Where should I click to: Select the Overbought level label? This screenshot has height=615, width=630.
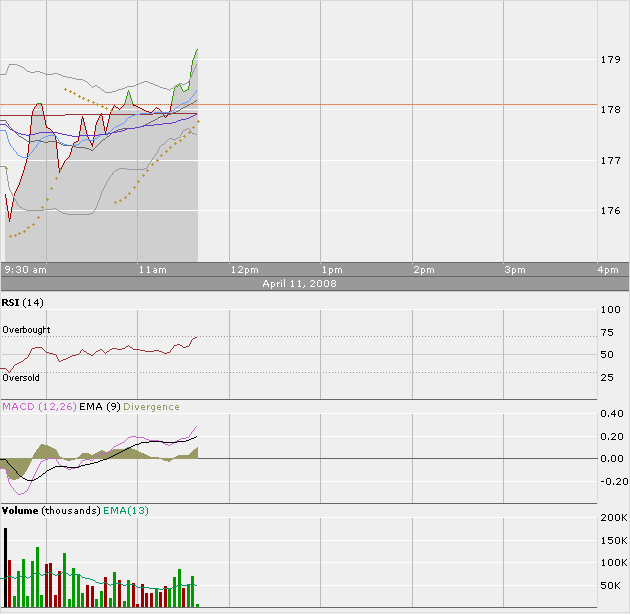26,330
